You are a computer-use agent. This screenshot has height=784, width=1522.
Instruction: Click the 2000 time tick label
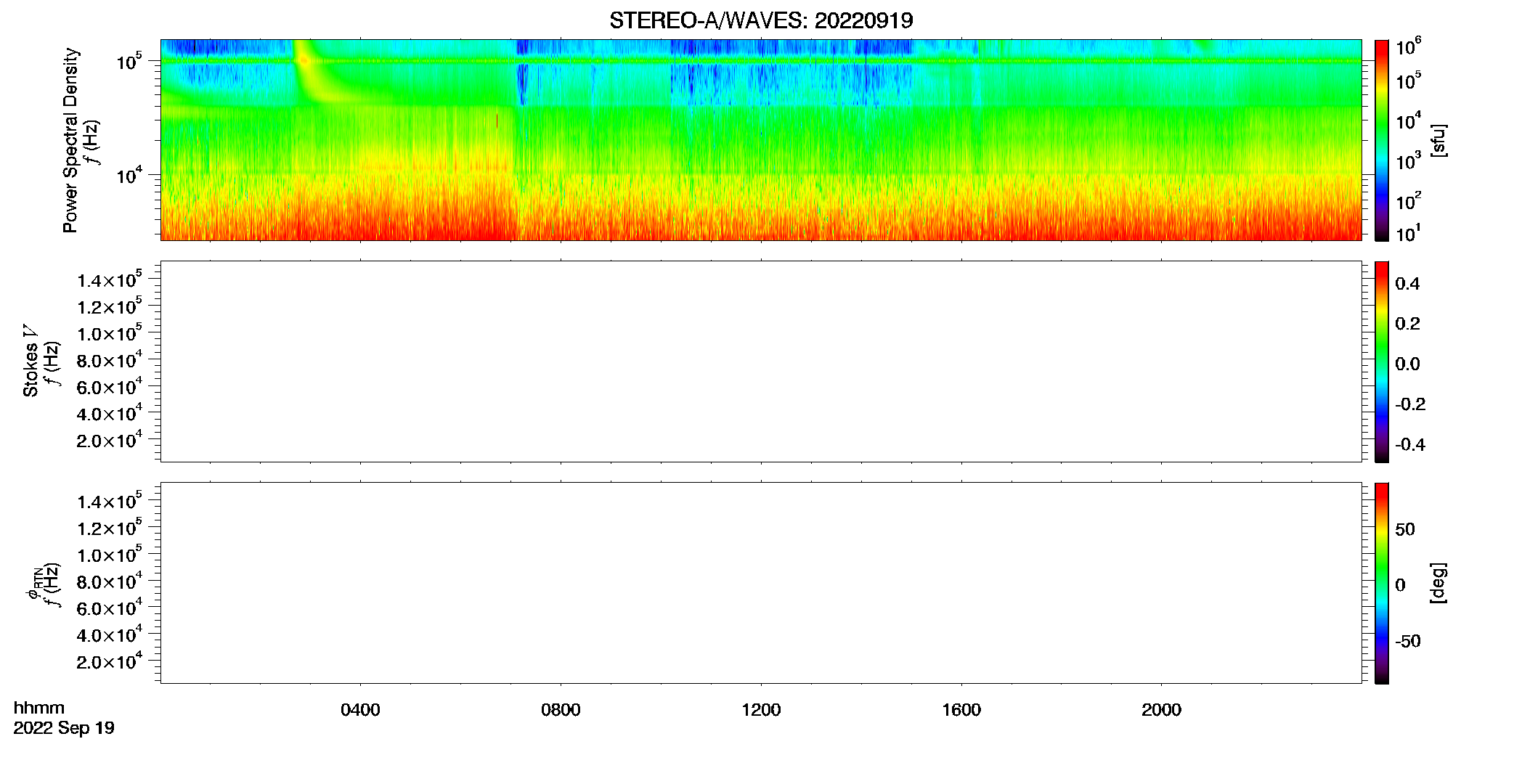pos(1161,710)
